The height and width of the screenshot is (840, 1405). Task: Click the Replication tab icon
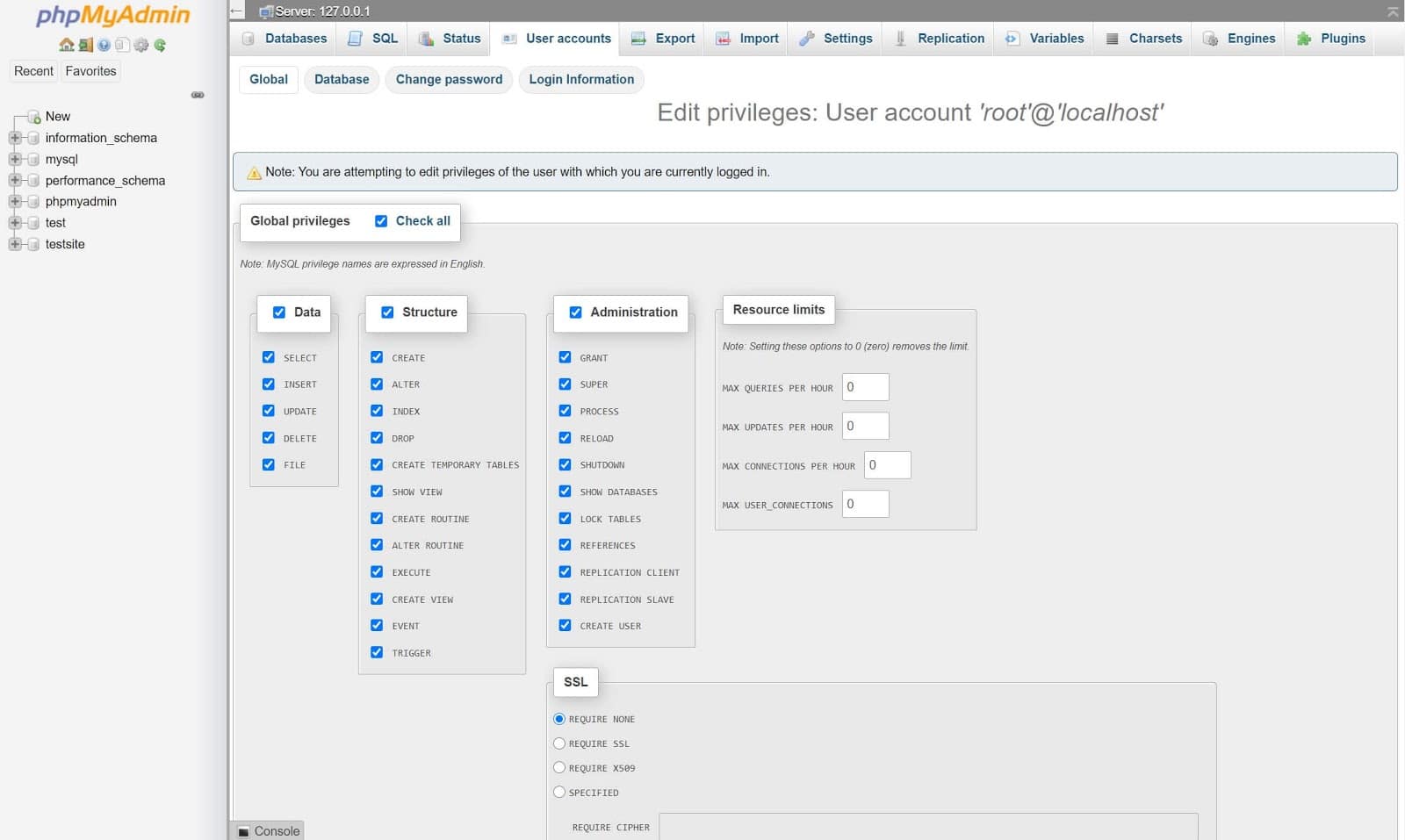pos(899,38)
